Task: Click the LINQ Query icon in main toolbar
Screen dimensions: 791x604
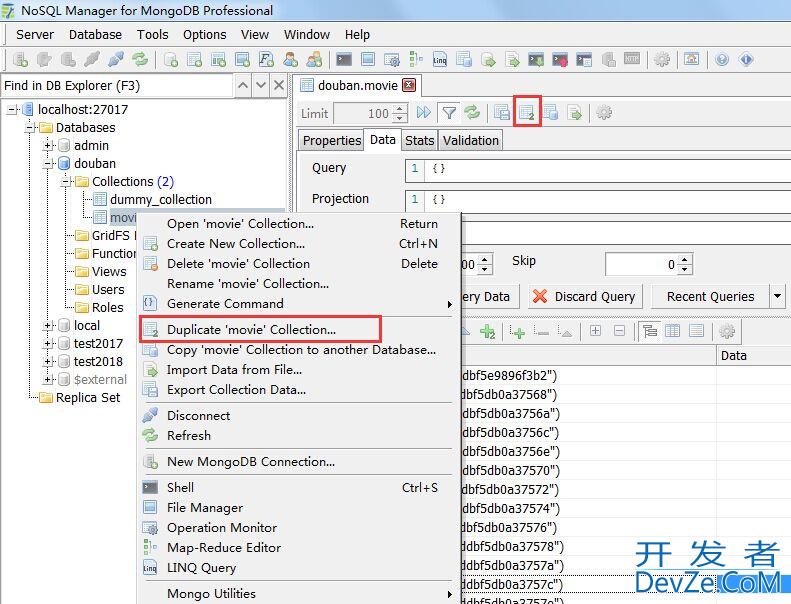Action: pyautogui.click(x=439, y=60)
